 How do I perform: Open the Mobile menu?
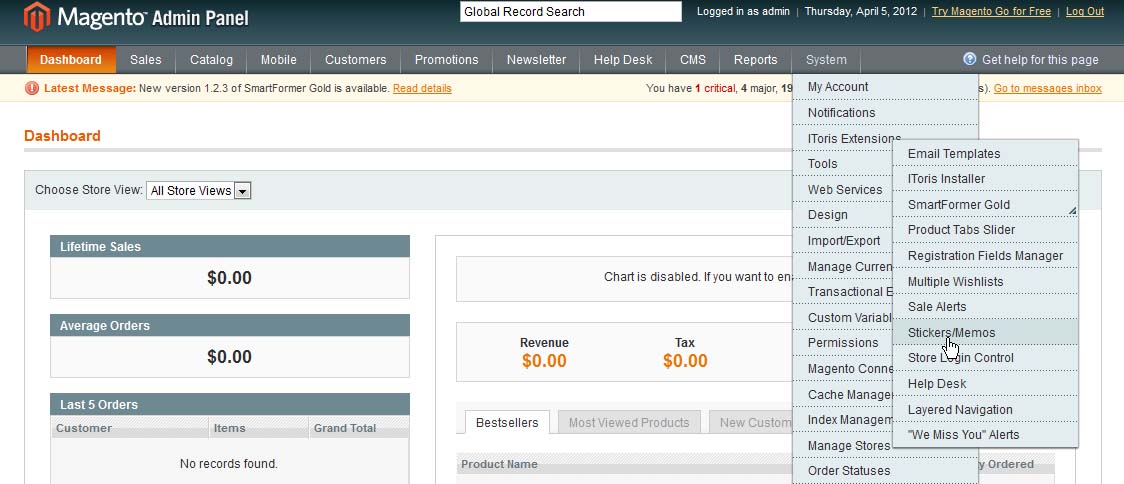tap(279, 60)
